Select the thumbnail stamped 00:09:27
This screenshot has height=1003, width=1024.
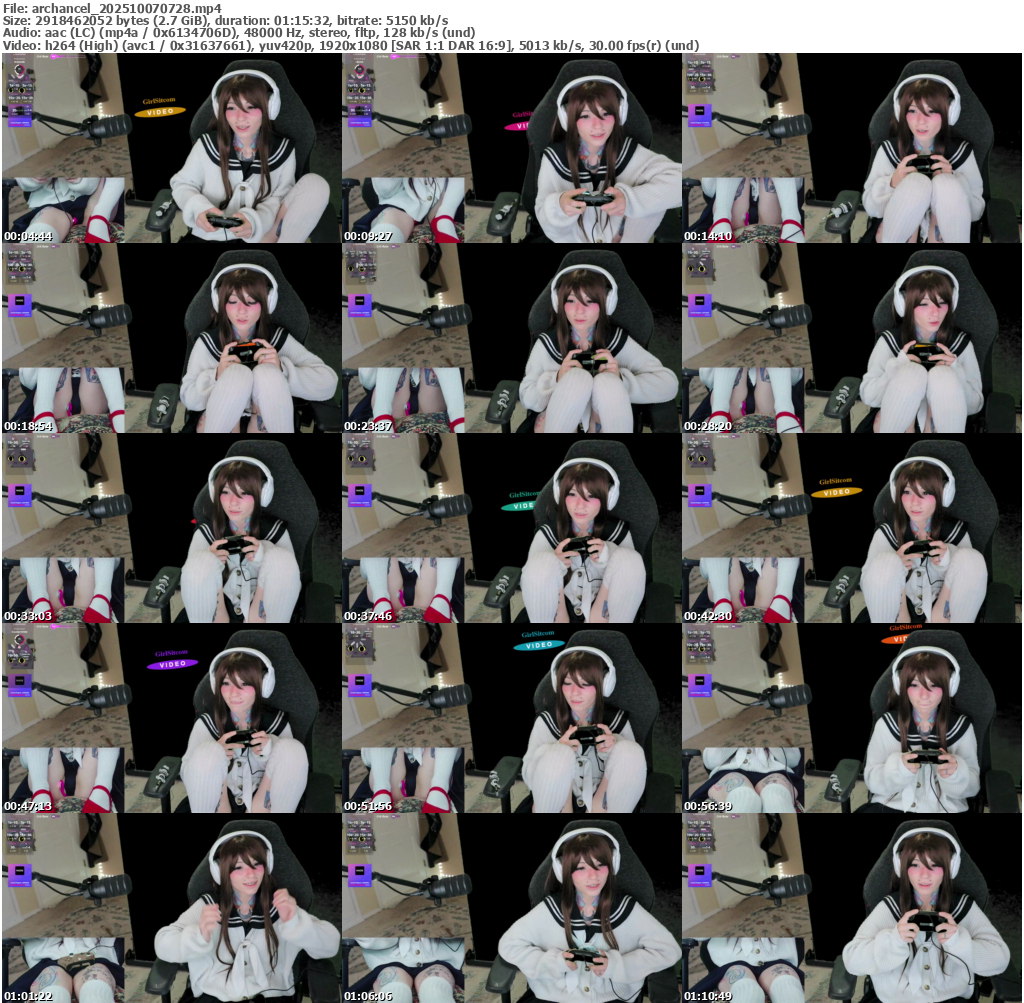coord(511,148)
